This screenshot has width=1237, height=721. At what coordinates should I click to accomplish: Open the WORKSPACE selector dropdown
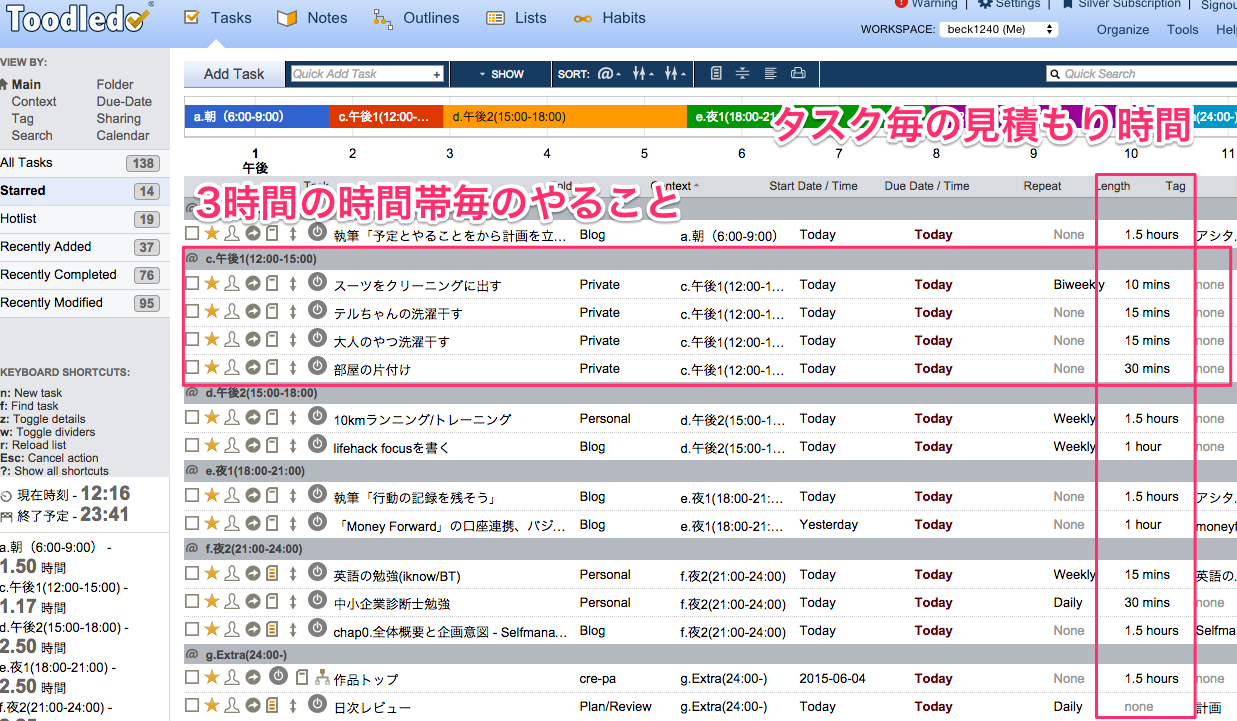click(998, 30)
